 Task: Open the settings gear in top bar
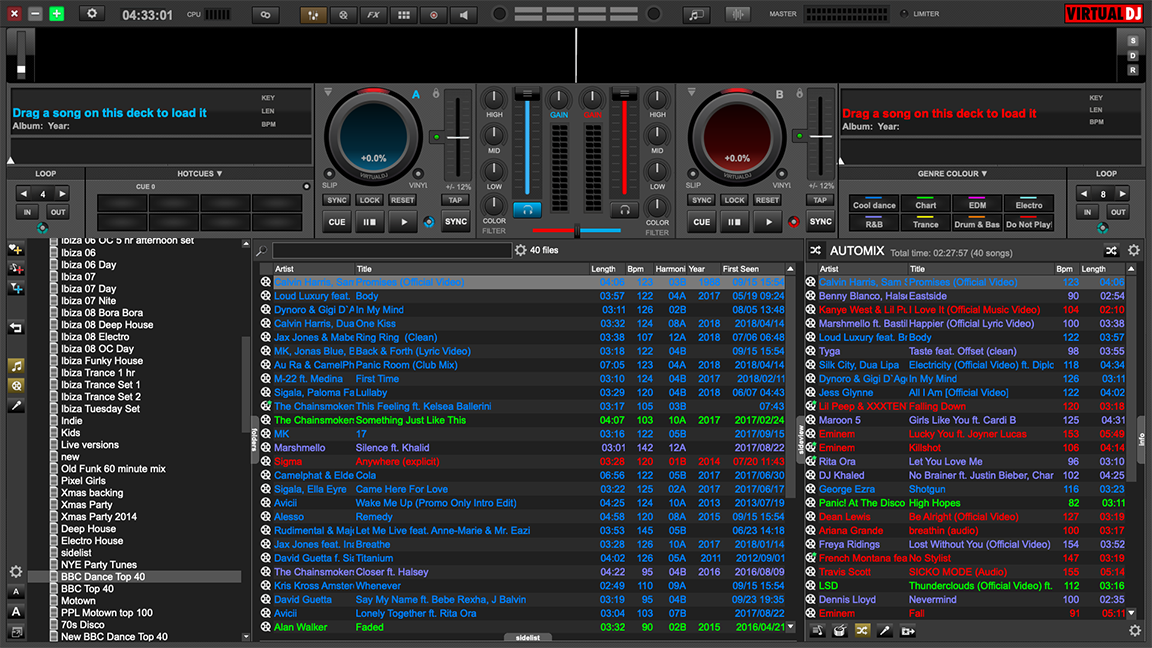point(92,14)
